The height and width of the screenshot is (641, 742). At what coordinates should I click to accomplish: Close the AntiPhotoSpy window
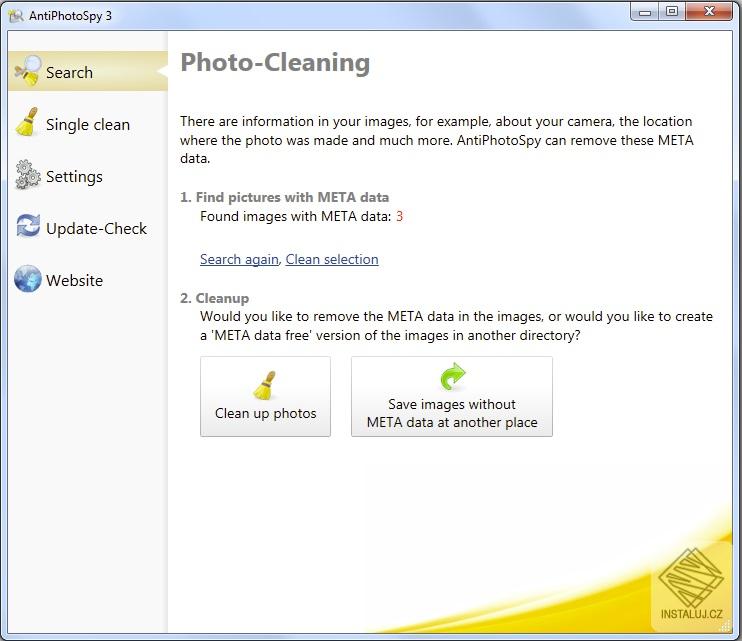point(709,11)
